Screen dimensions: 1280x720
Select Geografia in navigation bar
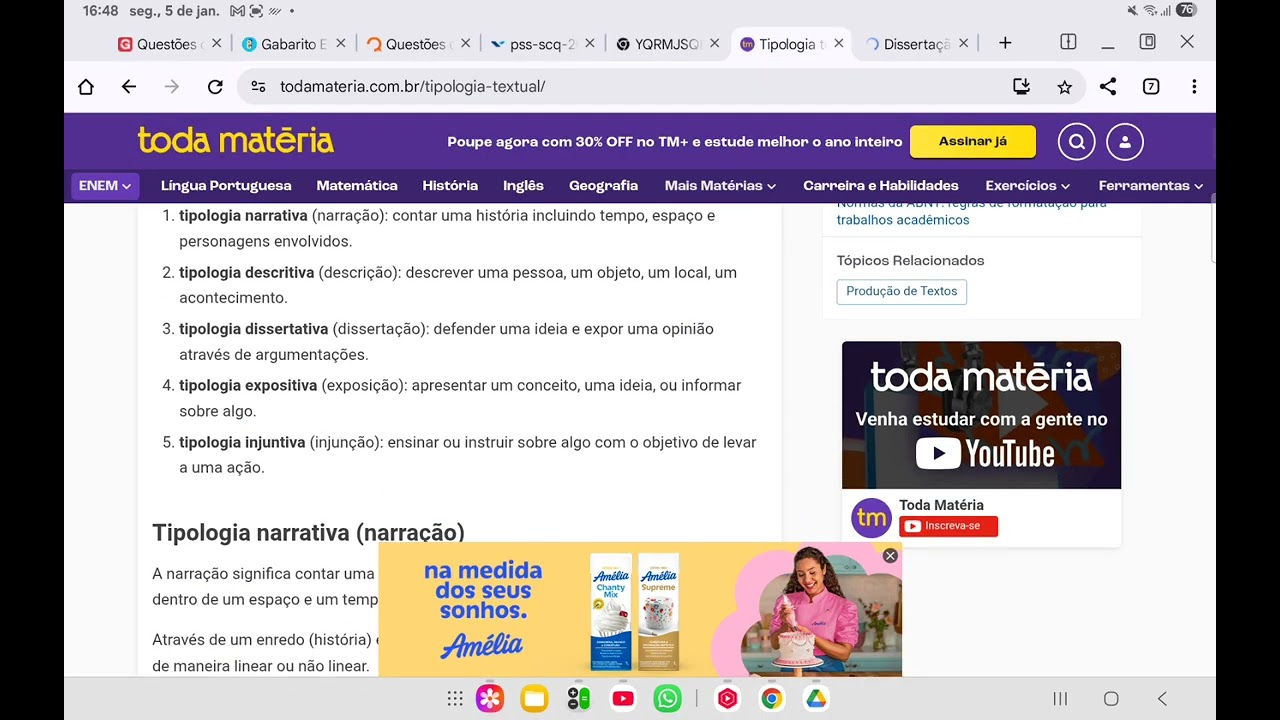tap(603, 186)
